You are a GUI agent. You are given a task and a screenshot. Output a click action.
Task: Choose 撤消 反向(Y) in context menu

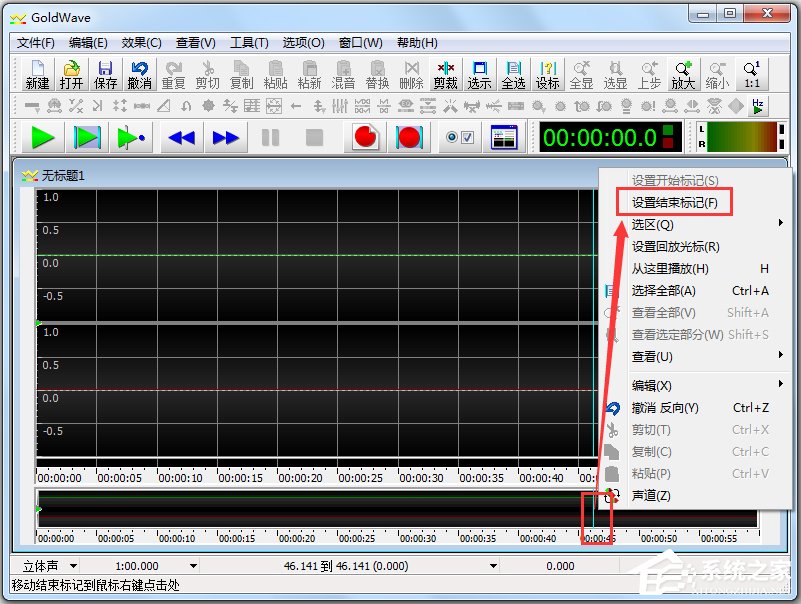coord(697,408)
